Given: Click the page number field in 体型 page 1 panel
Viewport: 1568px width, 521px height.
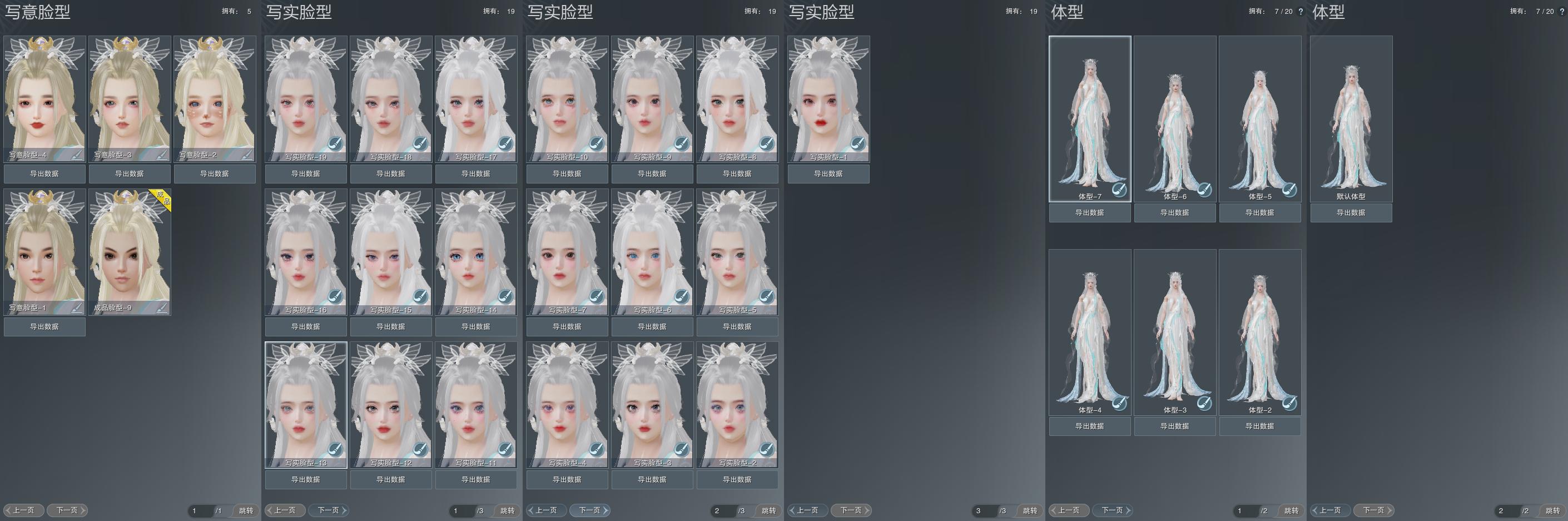Looking at the screenshot, I should 1246,510.
